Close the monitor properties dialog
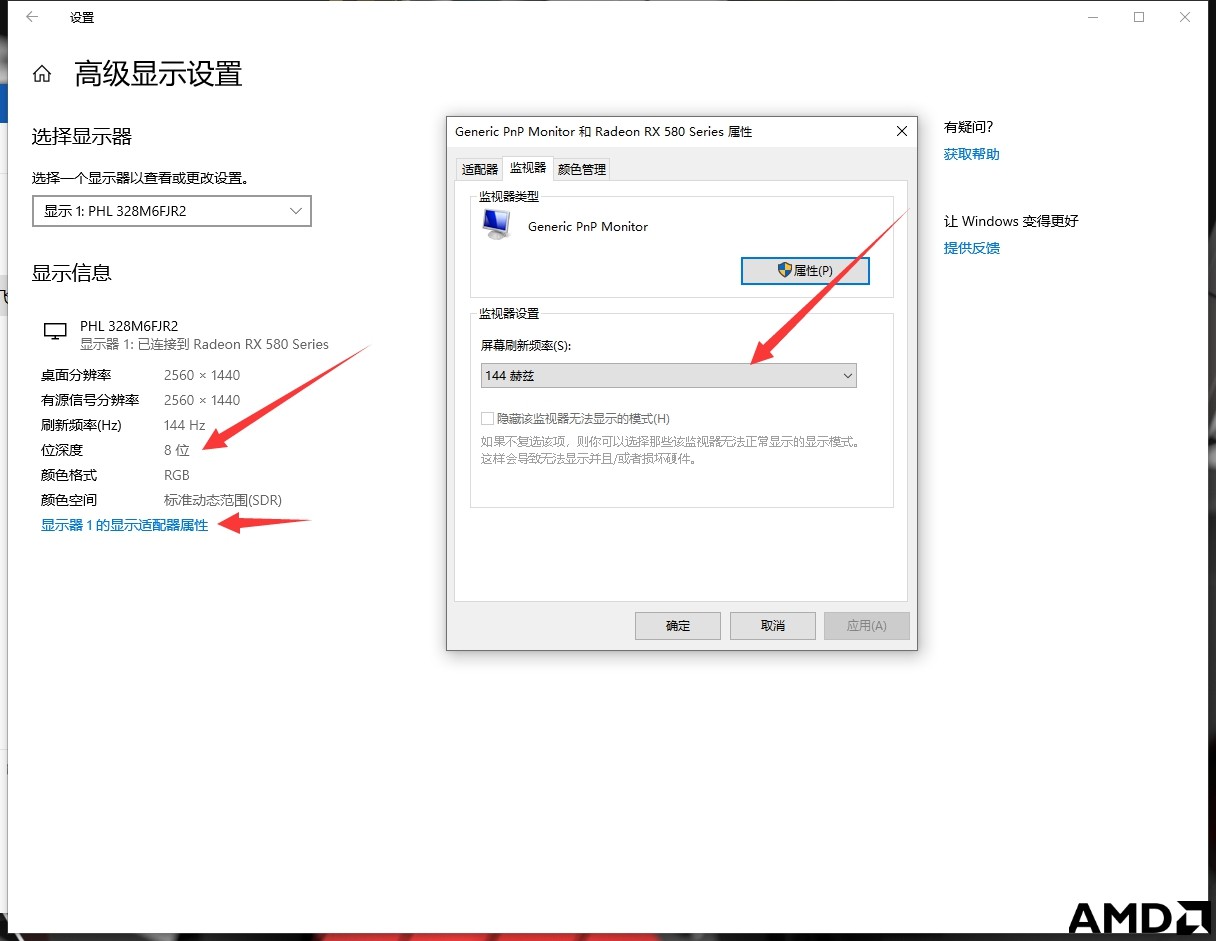The height and width of the screenshot is (941, 1216). 901,131
